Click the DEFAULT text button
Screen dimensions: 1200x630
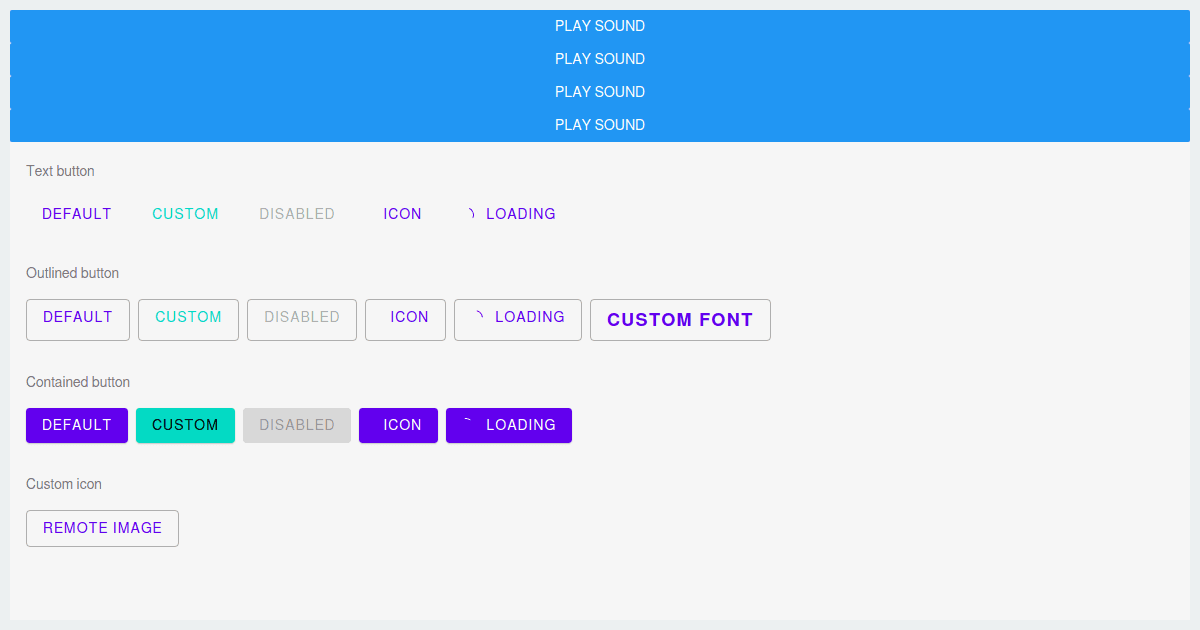pos(76,213)
